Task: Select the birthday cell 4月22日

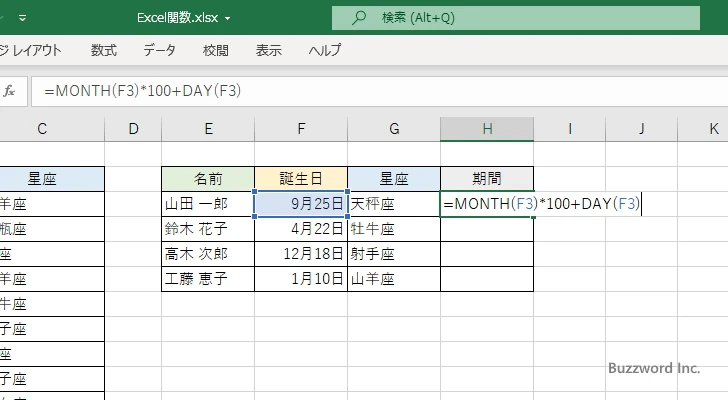Action: (x=301, y=229)
